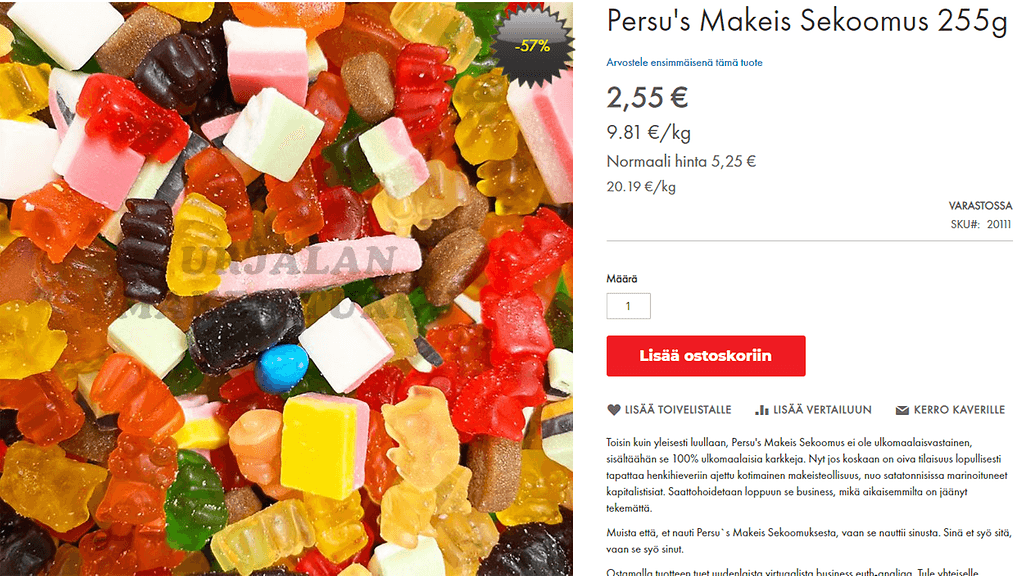Click the Määrä quantity input field
This screenshot has width=1024, height=576.
pyautogui.click(x=628, y=306)
